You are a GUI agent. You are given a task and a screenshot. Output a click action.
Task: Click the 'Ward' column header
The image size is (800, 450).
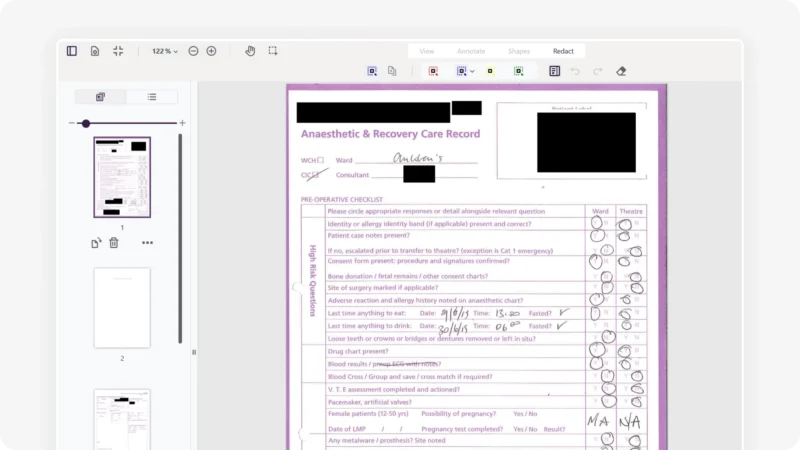tap(600, 211)
